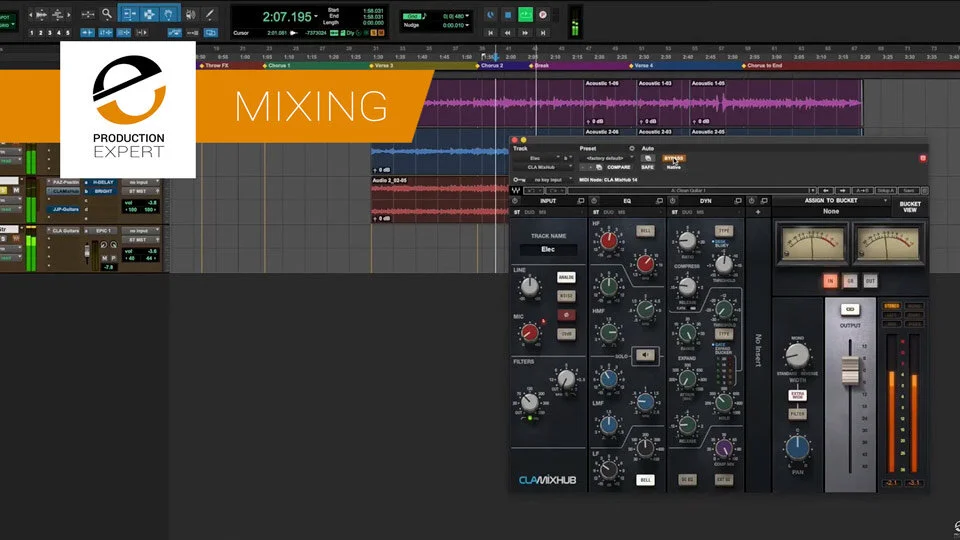Toggle DYN section power icon
960x540 pixels.
pos(672,201)
